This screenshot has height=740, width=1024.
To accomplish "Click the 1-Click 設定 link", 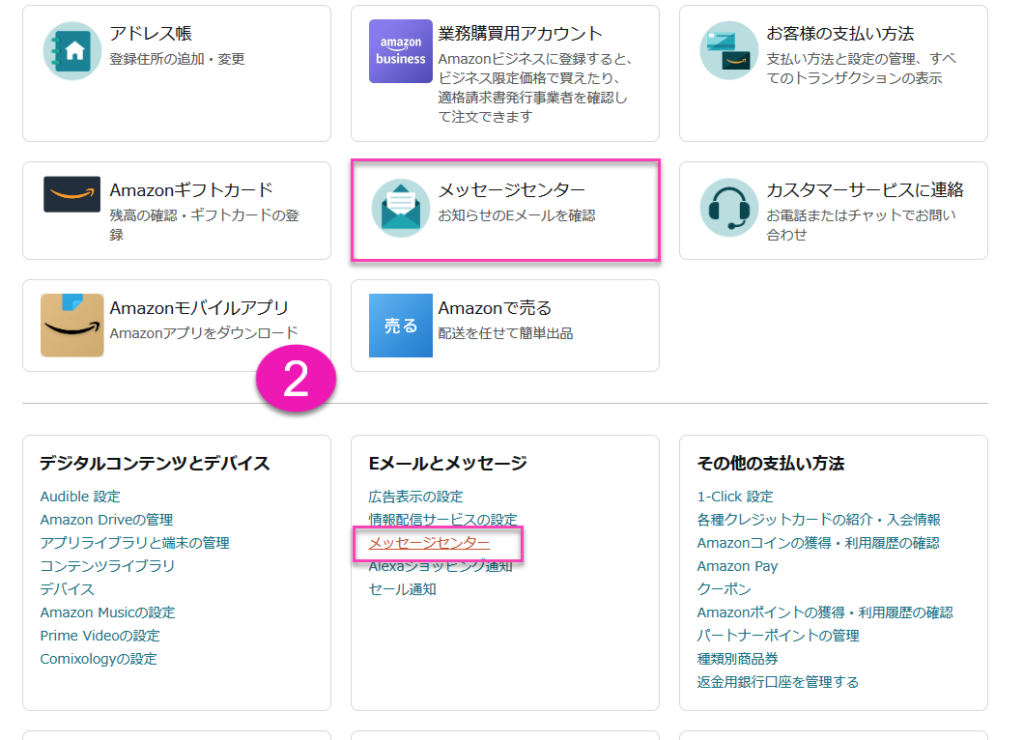I will click(735, 497).
